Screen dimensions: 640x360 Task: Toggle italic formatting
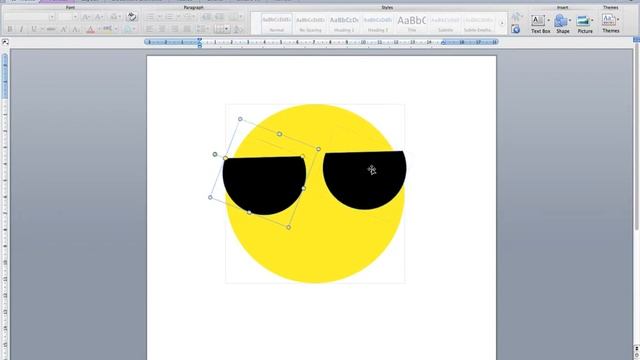22,29
